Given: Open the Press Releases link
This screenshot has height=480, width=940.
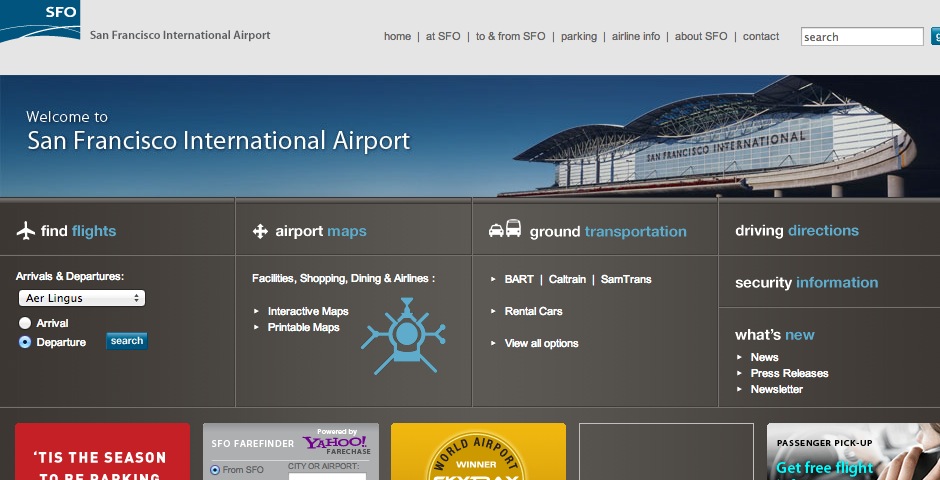Looking at the screenshot, I should click(790, 373).
